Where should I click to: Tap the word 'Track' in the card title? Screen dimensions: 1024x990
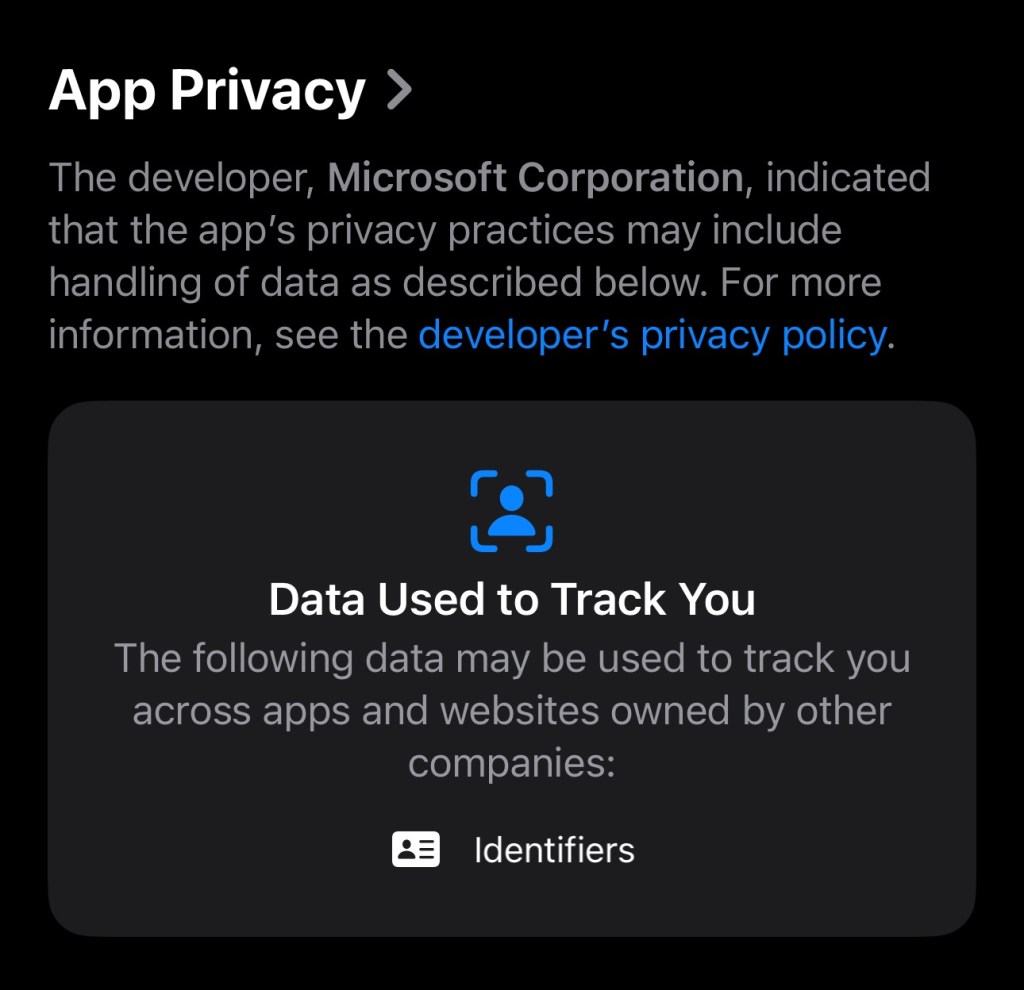click(607, 599)
